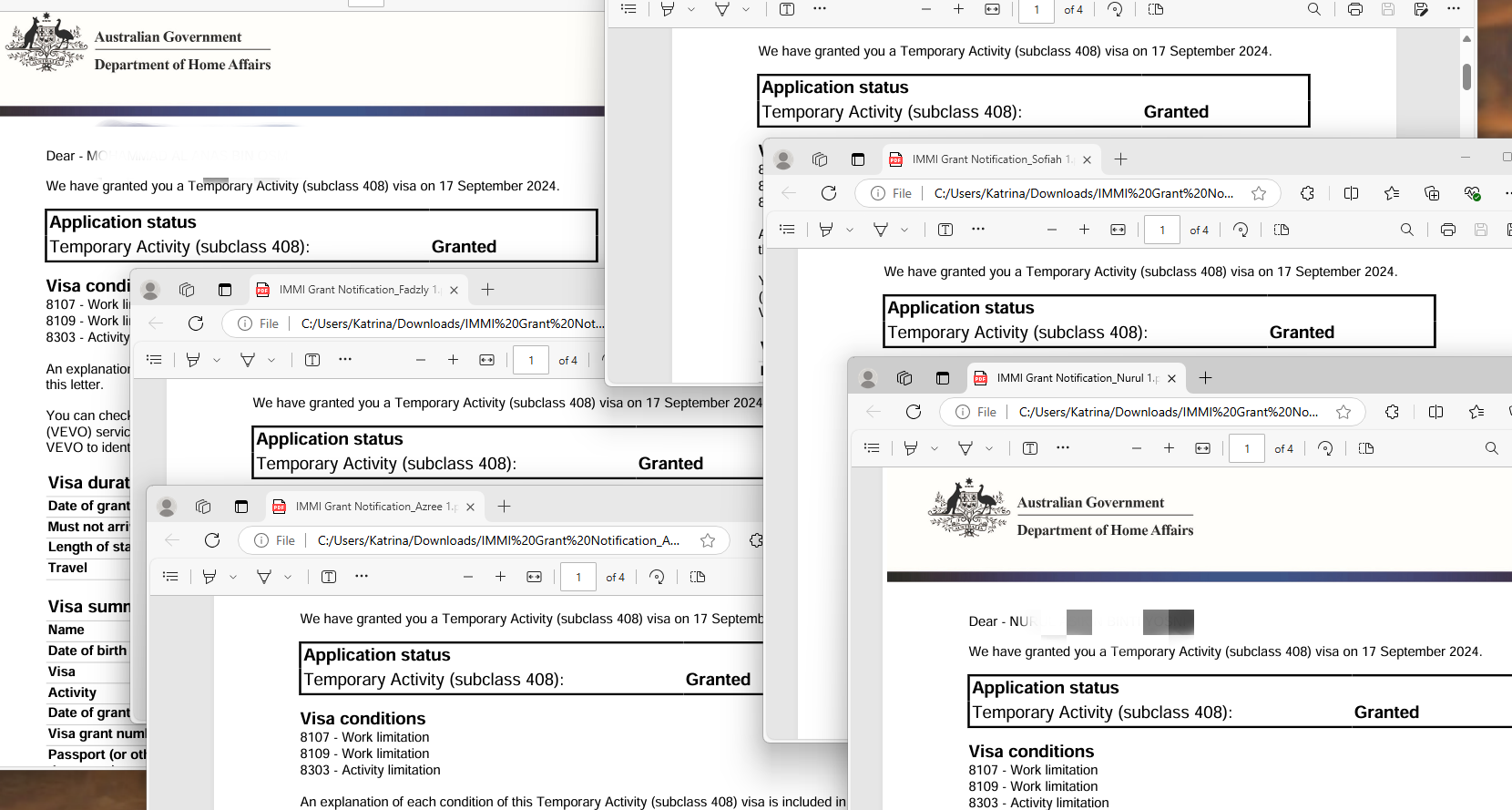Rotate the Sofiah PDF page
Image resolution: width=1512 pixels, height=810 pixels.
click(1241, 230)
